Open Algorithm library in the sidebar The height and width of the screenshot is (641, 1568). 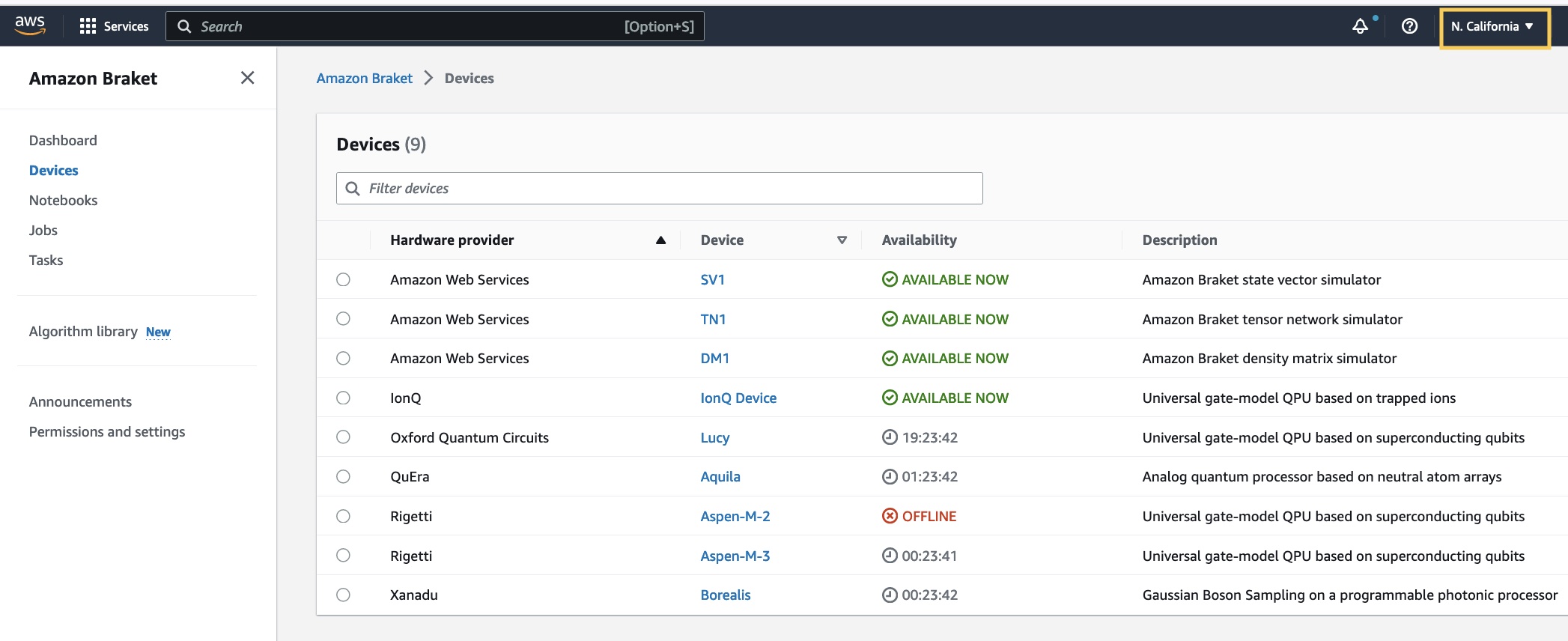click(x=83, y=331)
